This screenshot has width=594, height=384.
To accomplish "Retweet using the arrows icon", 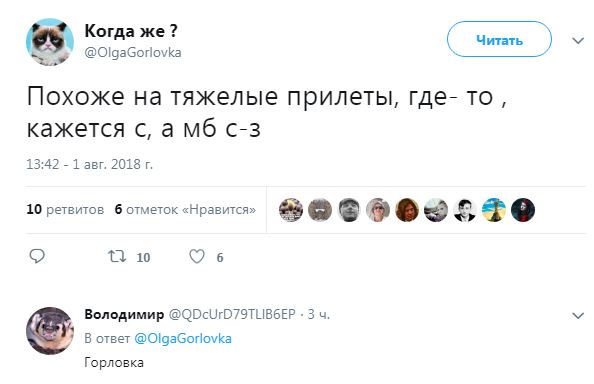I will 117,256.
